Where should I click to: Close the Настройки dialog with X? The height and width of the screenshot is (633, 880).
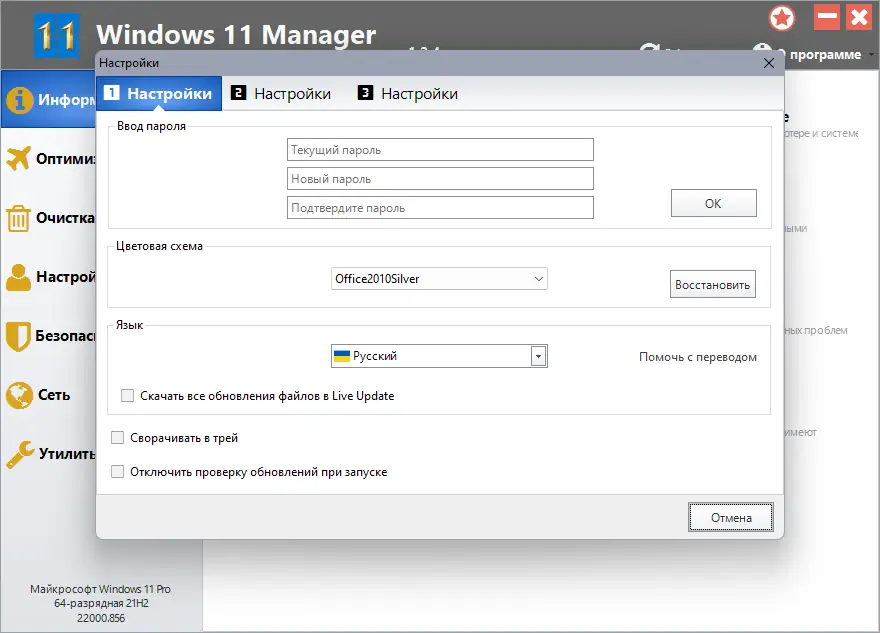pos(769,63)
